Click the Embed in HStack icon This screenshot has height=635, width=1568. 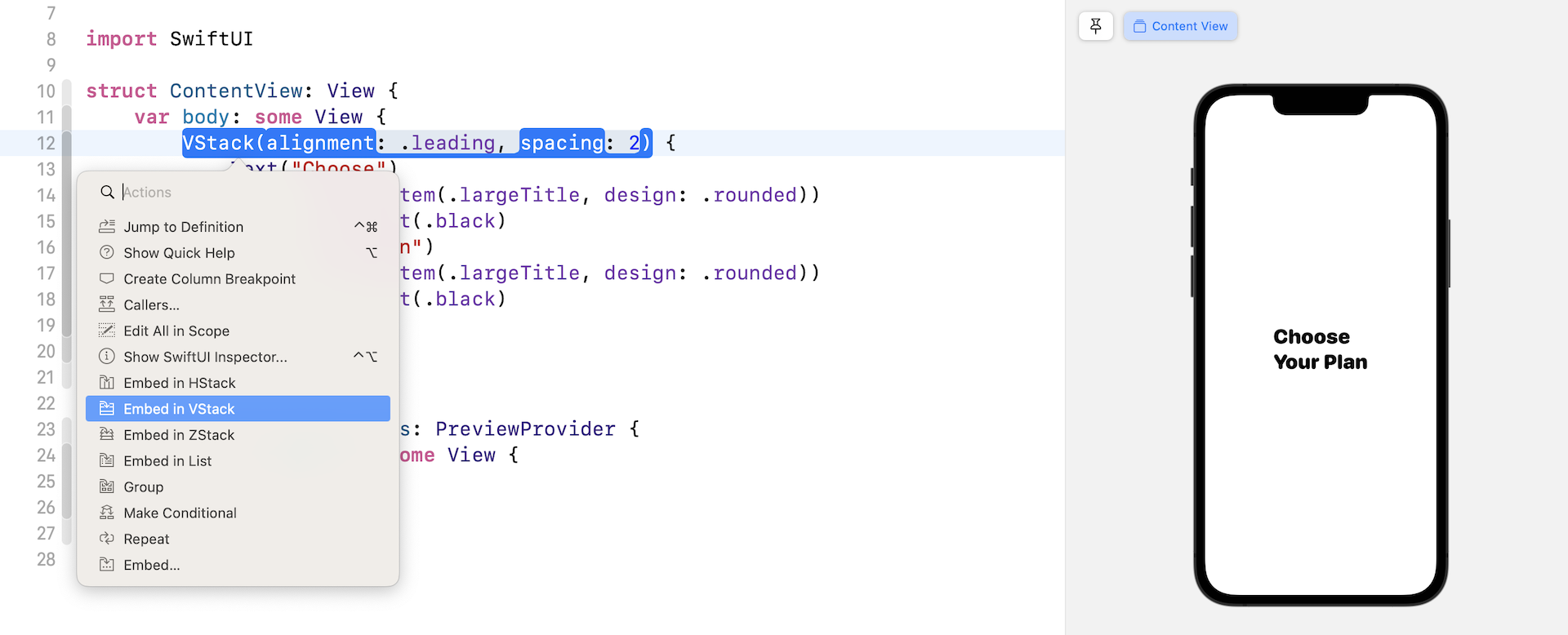(107, 383)
